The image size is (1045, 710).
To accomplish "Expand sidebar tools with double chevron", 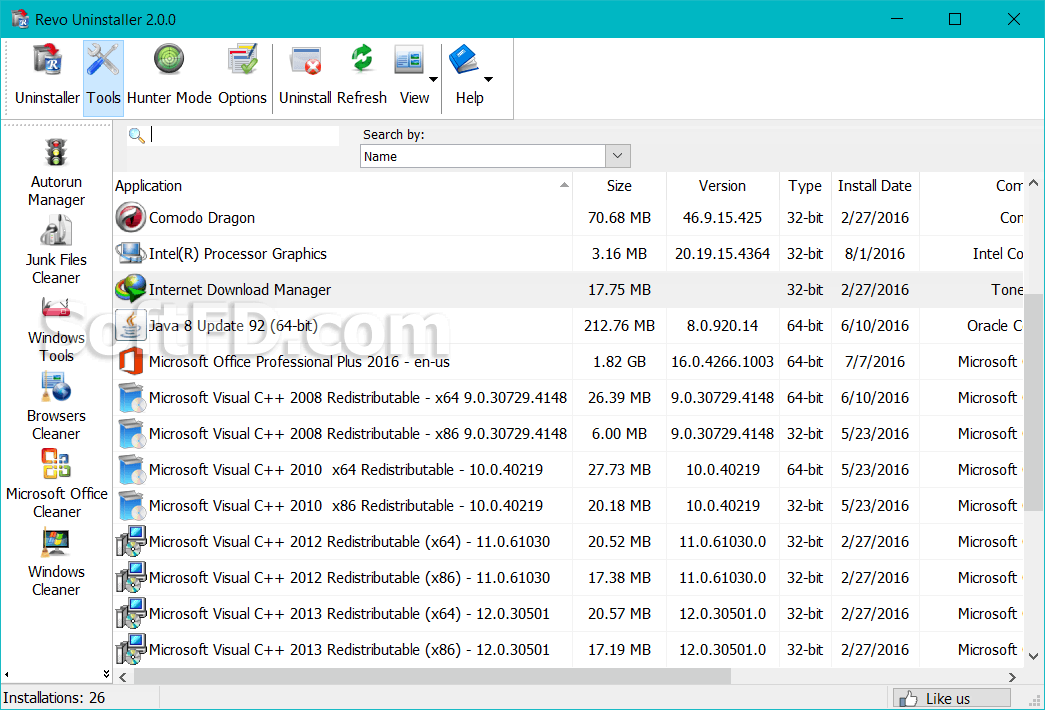I will (x=106, y=674).
